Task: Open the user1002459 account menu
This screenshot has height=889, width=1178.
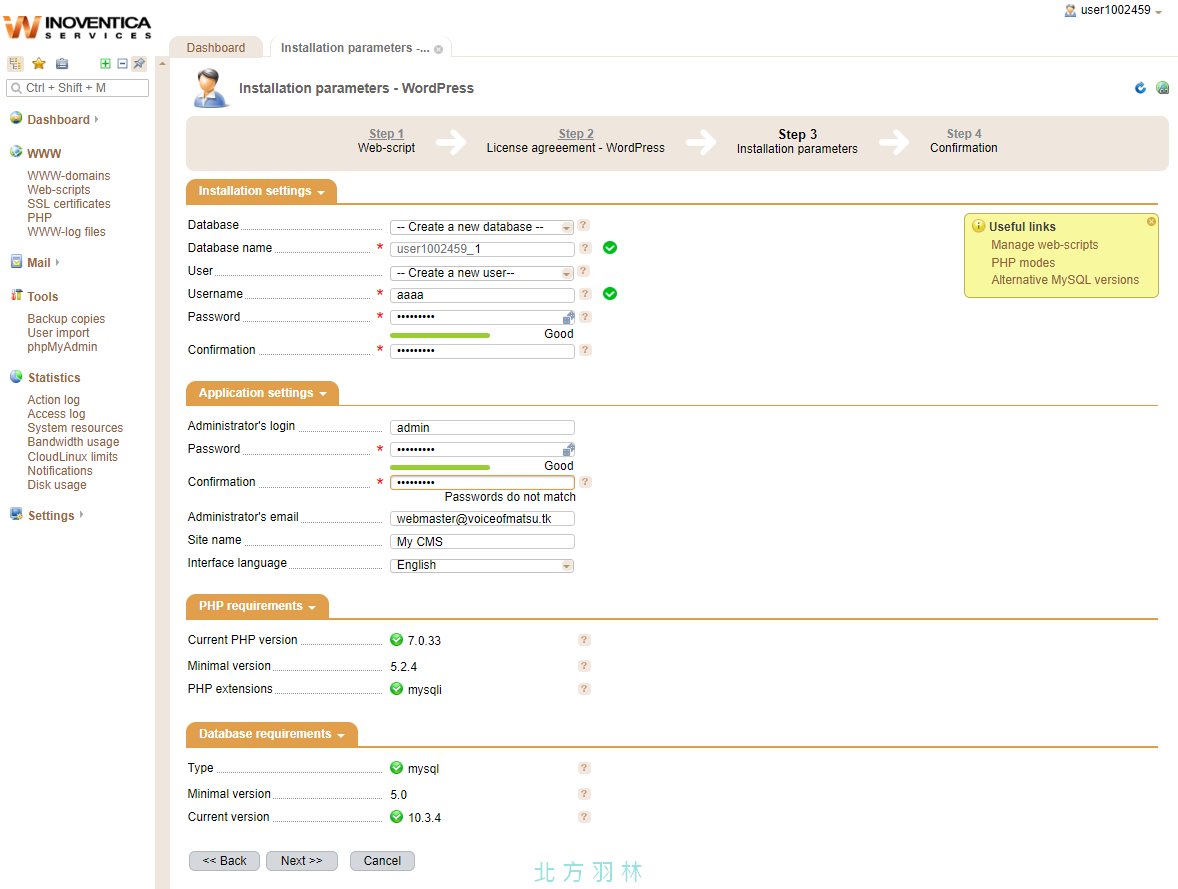Action: (x=1120, y=11)
